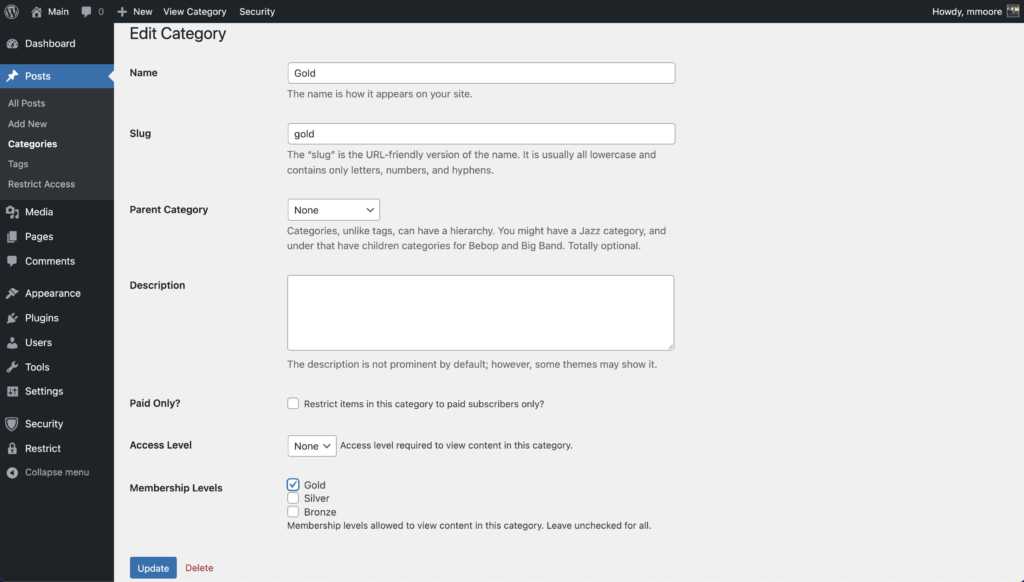Click the Posts pushpin icon
Image resolution: width=1024 pixels, height=582 pixels.
[12, 76]
